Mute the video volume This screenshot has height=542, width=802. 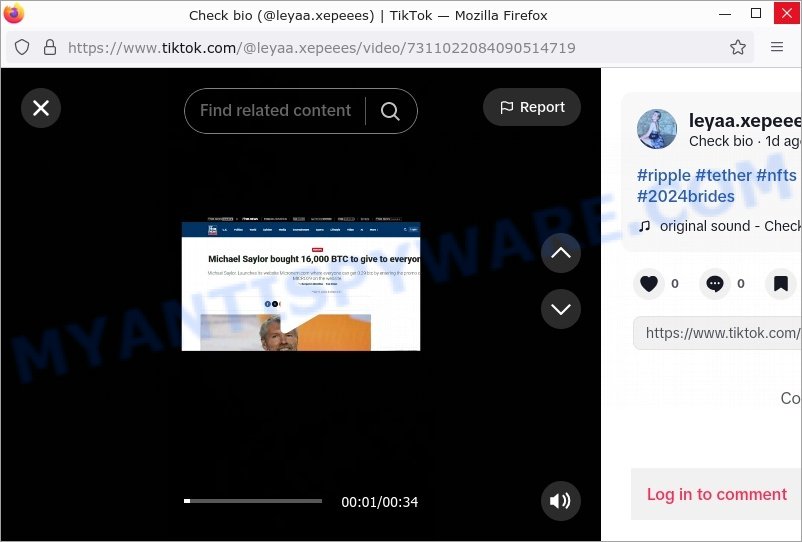pos(561,501)
